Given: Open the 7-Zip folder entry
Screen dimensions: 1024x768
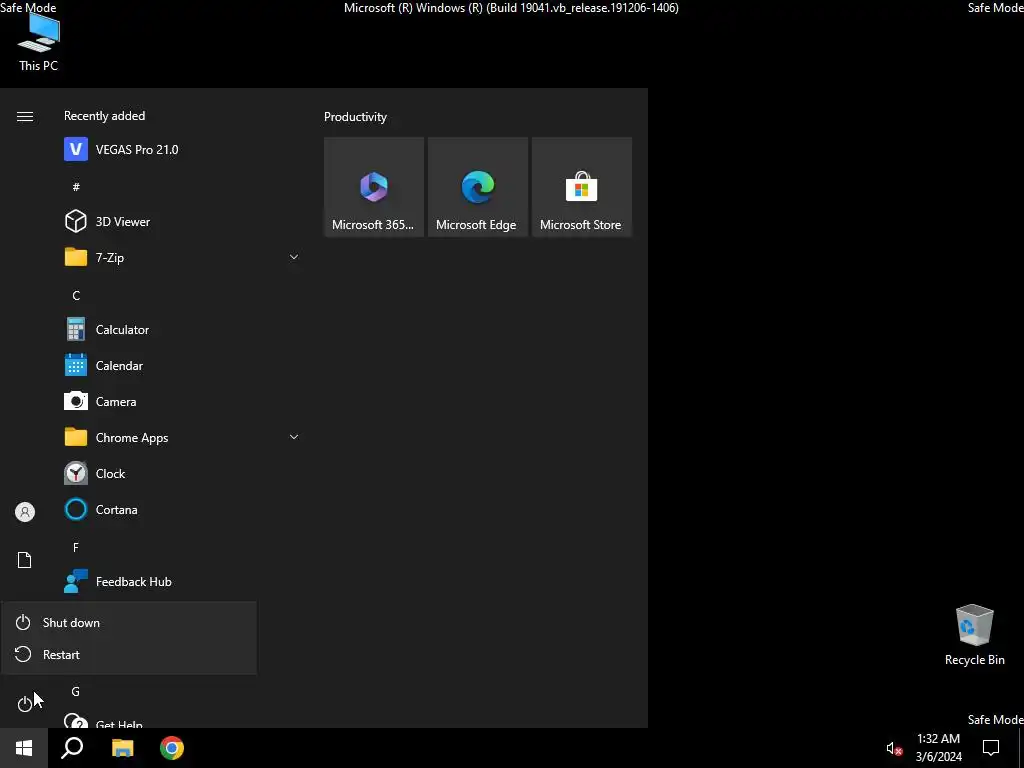Looking at the screenshot, I should [x=182, y=257].
